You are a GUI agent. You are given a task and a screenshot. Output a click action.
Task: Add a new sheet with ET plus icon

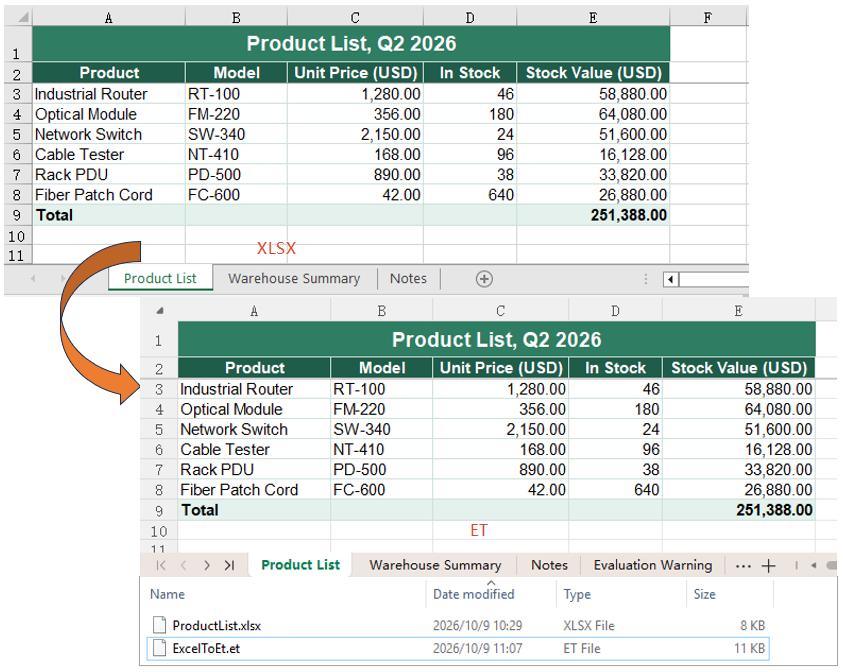769,566
